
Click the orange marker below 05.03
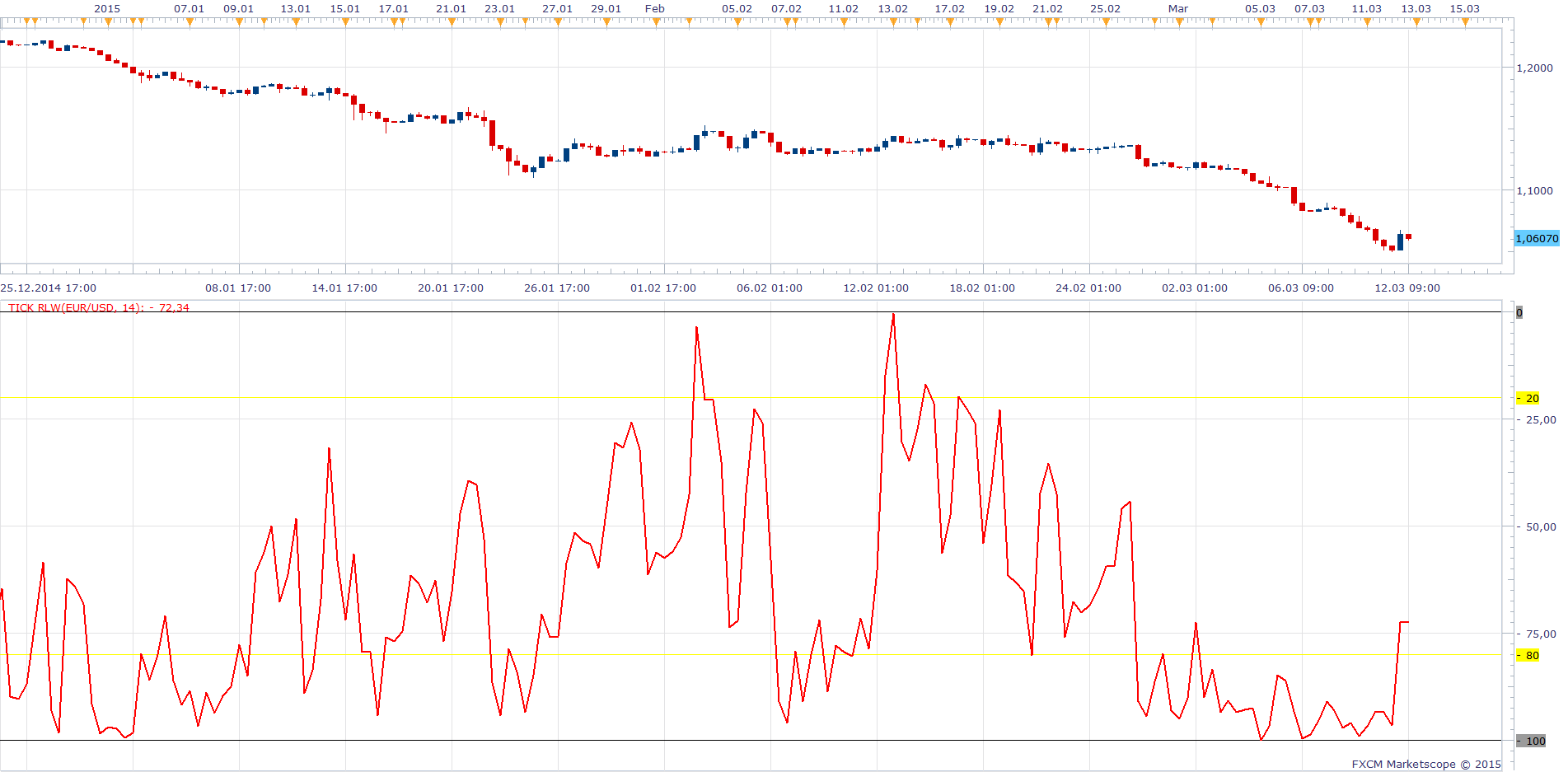pos(1261,21)
